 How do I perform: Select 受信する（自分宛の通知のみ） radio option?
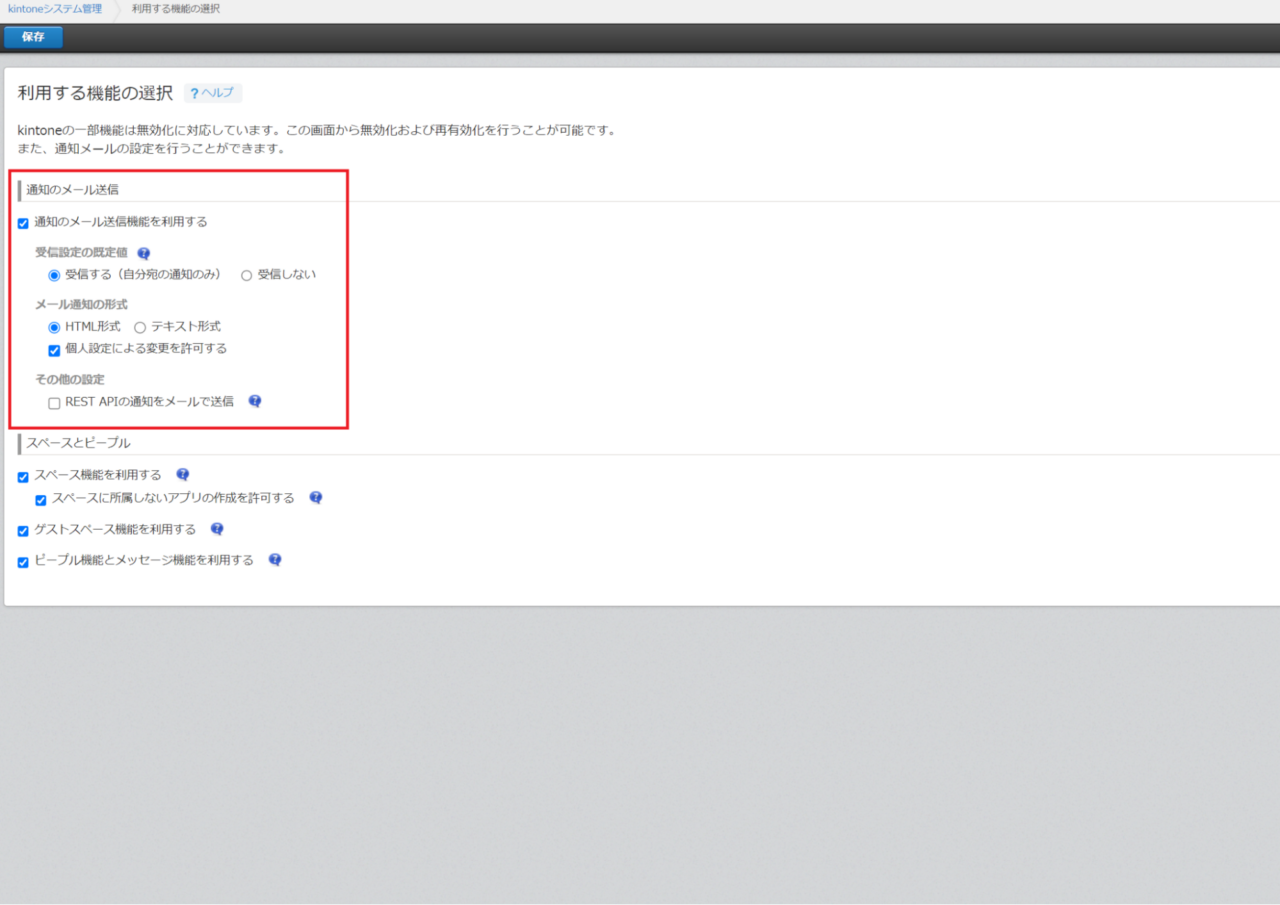pyautogui.click(x=54, y=275)
